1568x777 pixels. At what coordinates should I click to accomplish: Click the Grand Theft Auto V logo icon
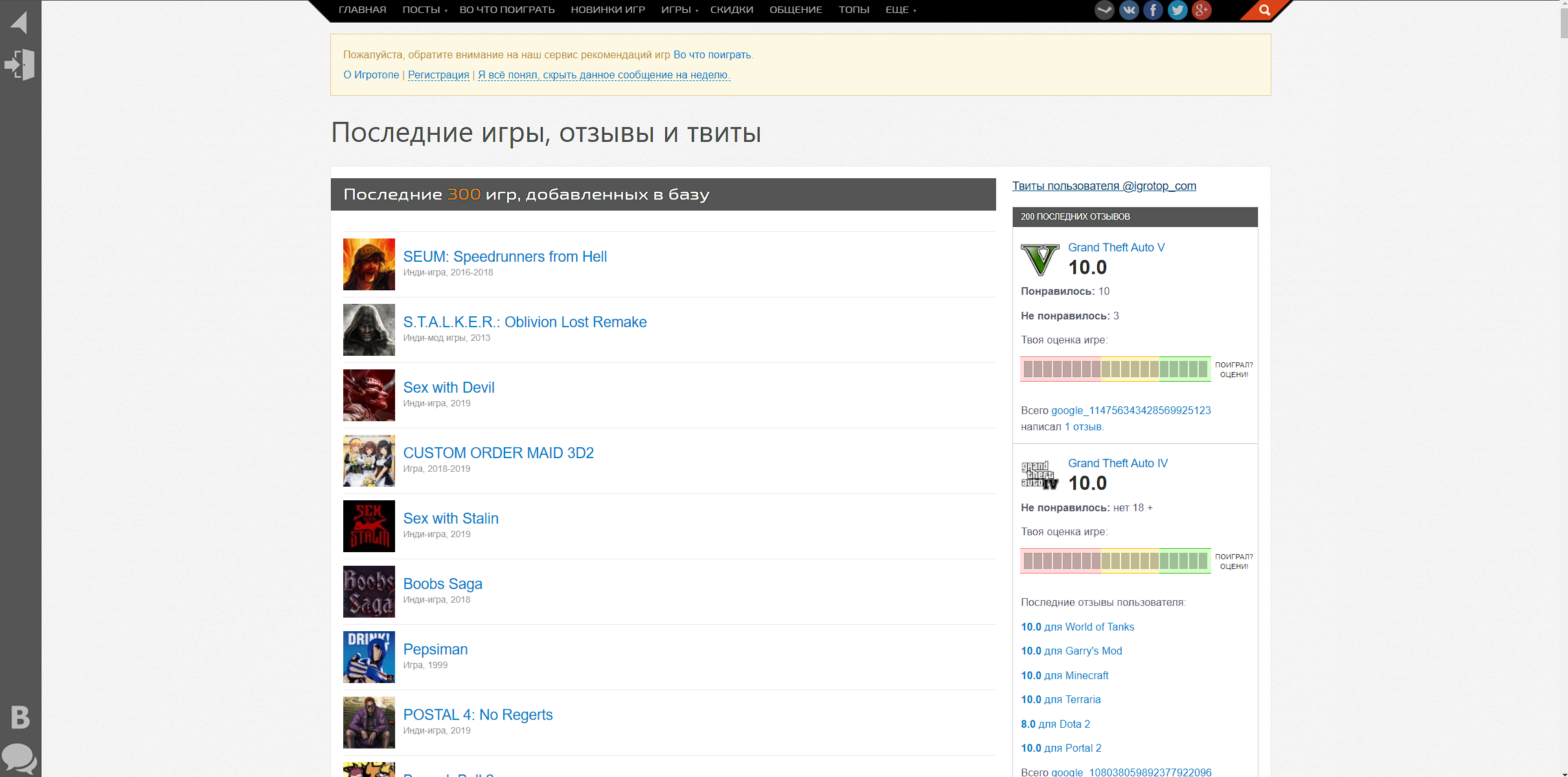click(x=1040, y=259)
